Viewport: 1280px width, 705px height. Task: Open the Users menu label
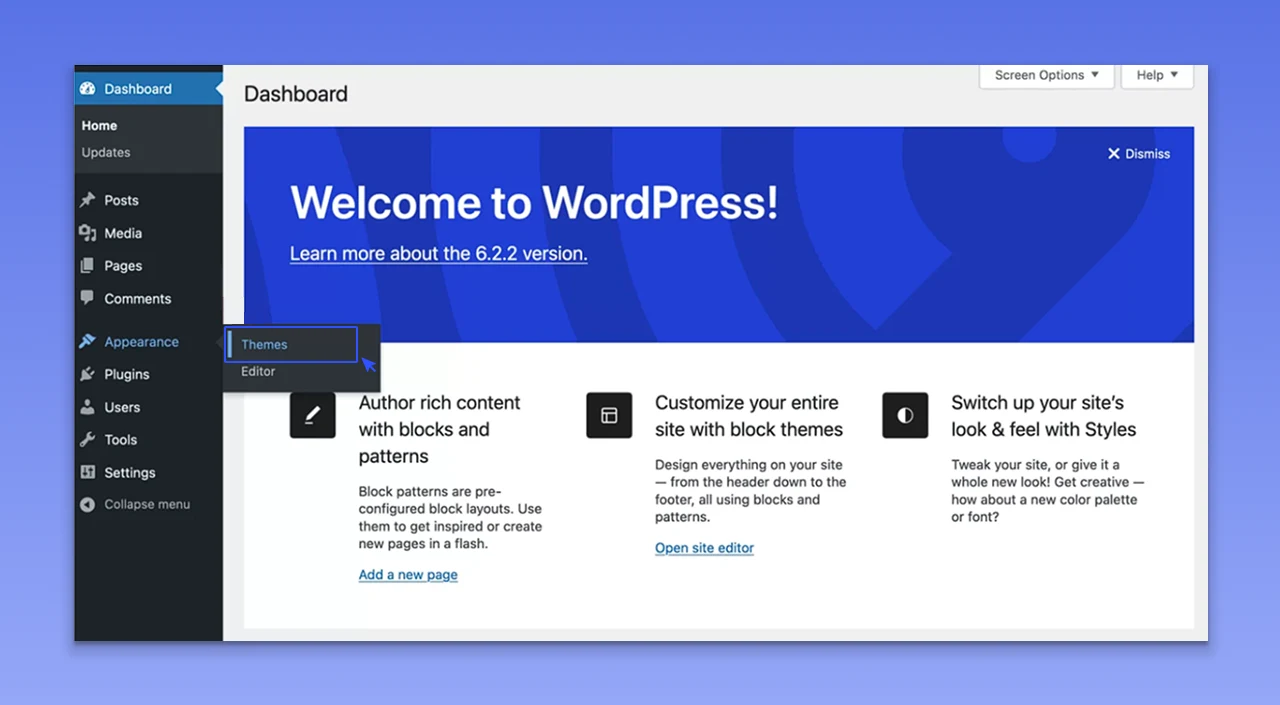(122, 407)
